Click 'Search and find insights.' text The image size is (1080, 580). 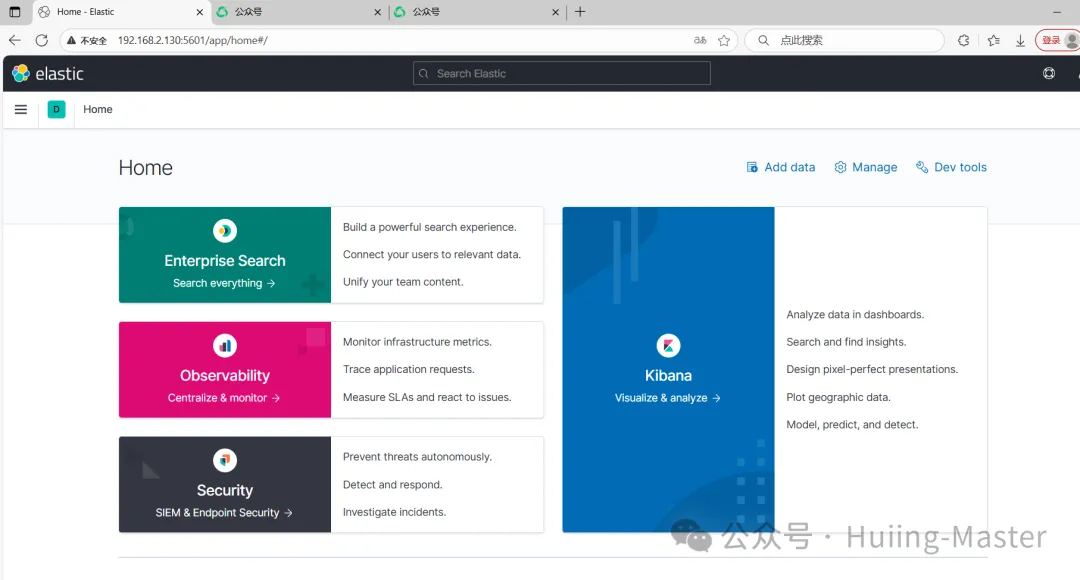(x=847, y=342)
